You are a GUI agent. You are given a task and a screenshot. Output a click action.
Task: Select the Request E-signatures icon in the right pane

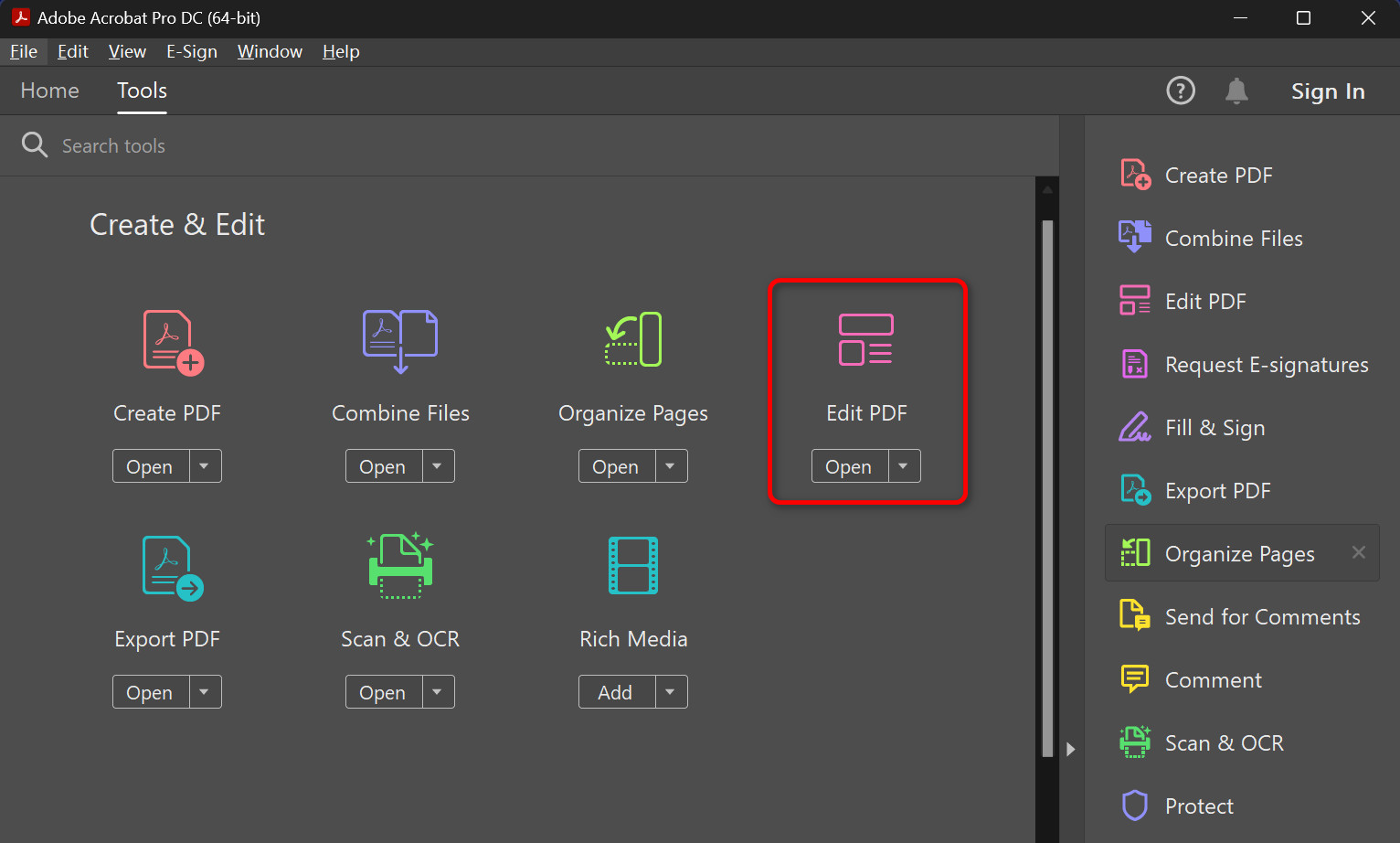pyautogui.click(x=1135, y=363)
